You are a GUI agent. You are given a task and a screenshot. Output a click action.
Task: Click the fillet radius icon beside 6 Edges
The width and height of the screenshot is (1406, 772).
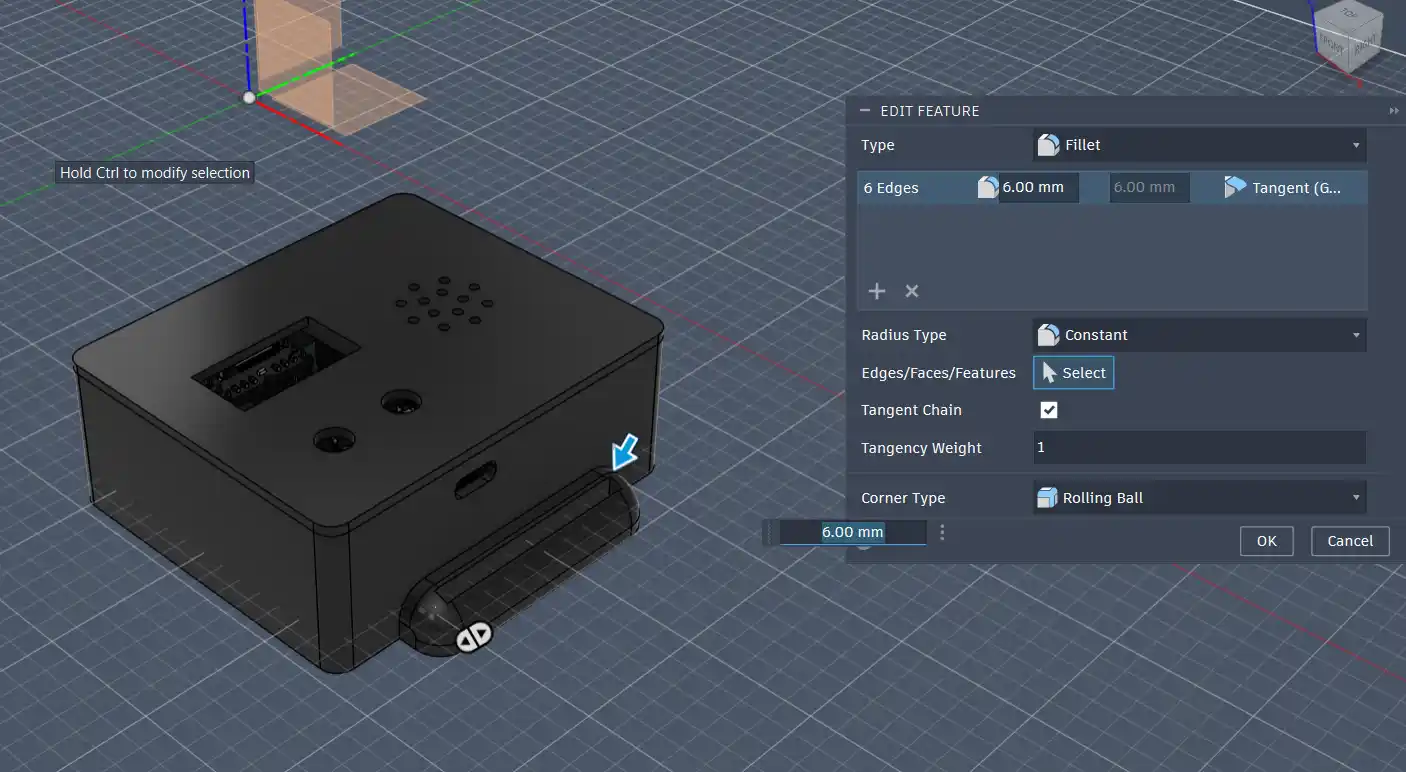987,187
